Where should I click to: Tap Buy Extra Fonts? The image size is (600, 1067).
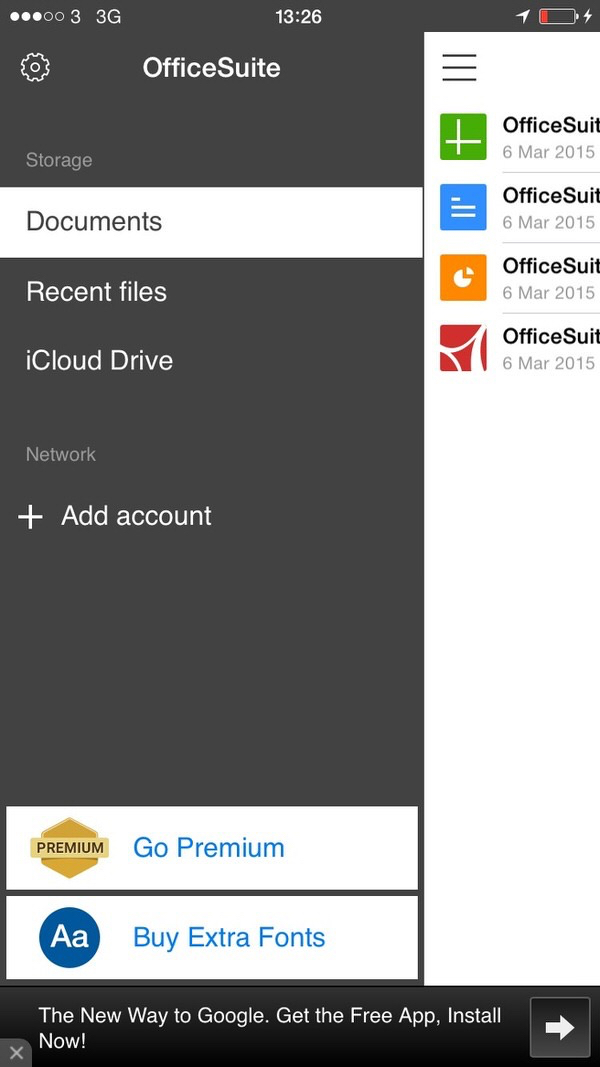point(212,937)
